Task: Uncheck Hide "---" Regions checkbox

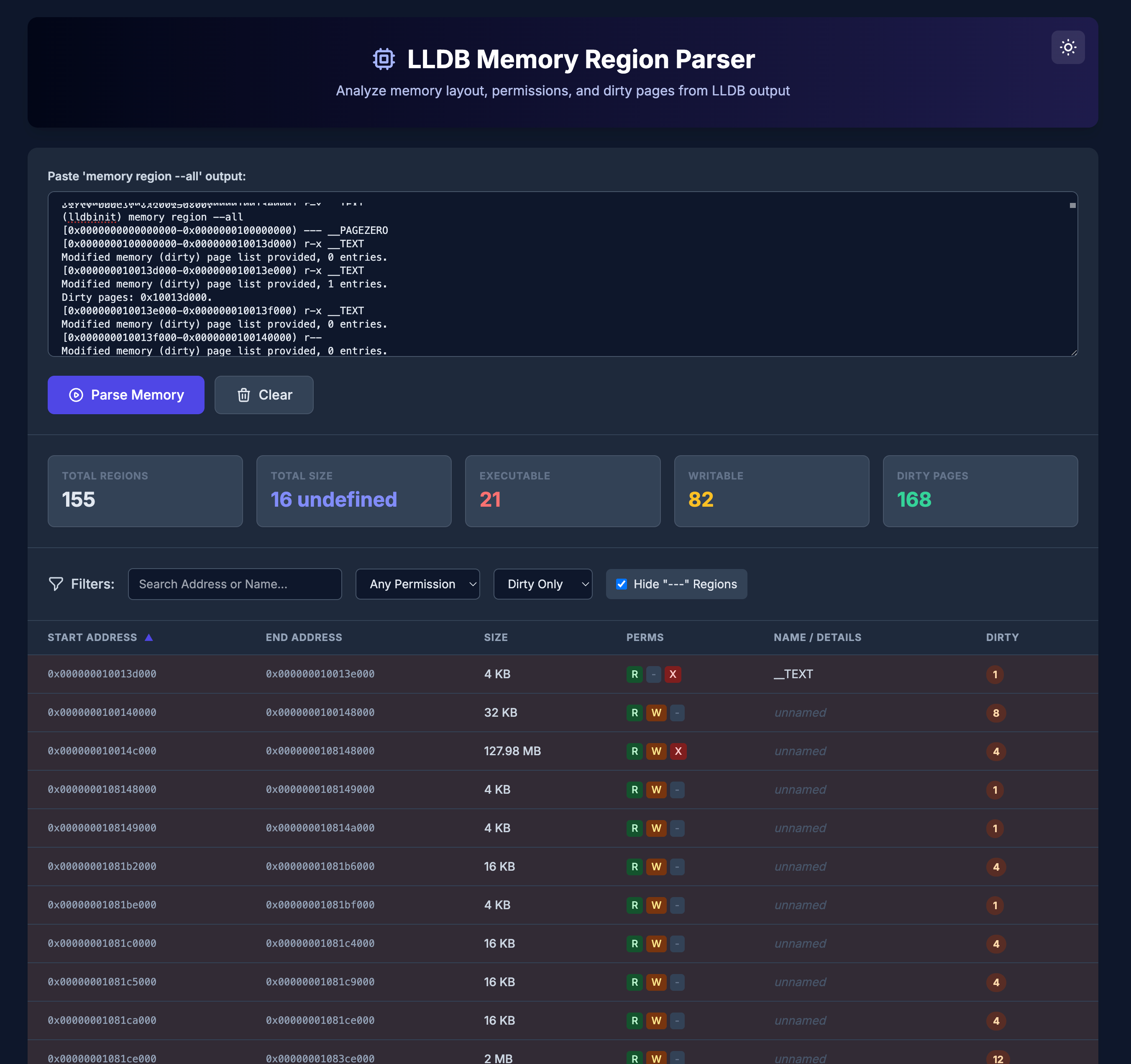Action: [621, 585]
